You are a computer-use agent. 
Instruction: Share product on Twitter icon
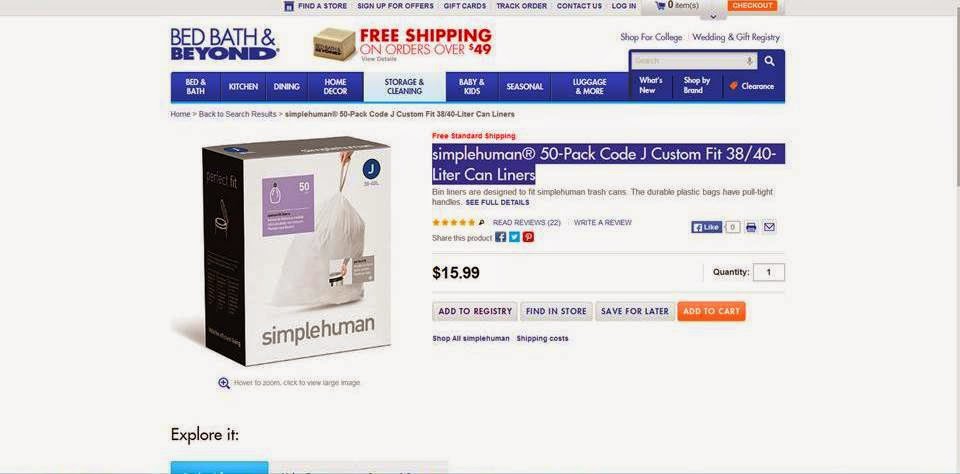pyautogui.click(x=514, y=237)
